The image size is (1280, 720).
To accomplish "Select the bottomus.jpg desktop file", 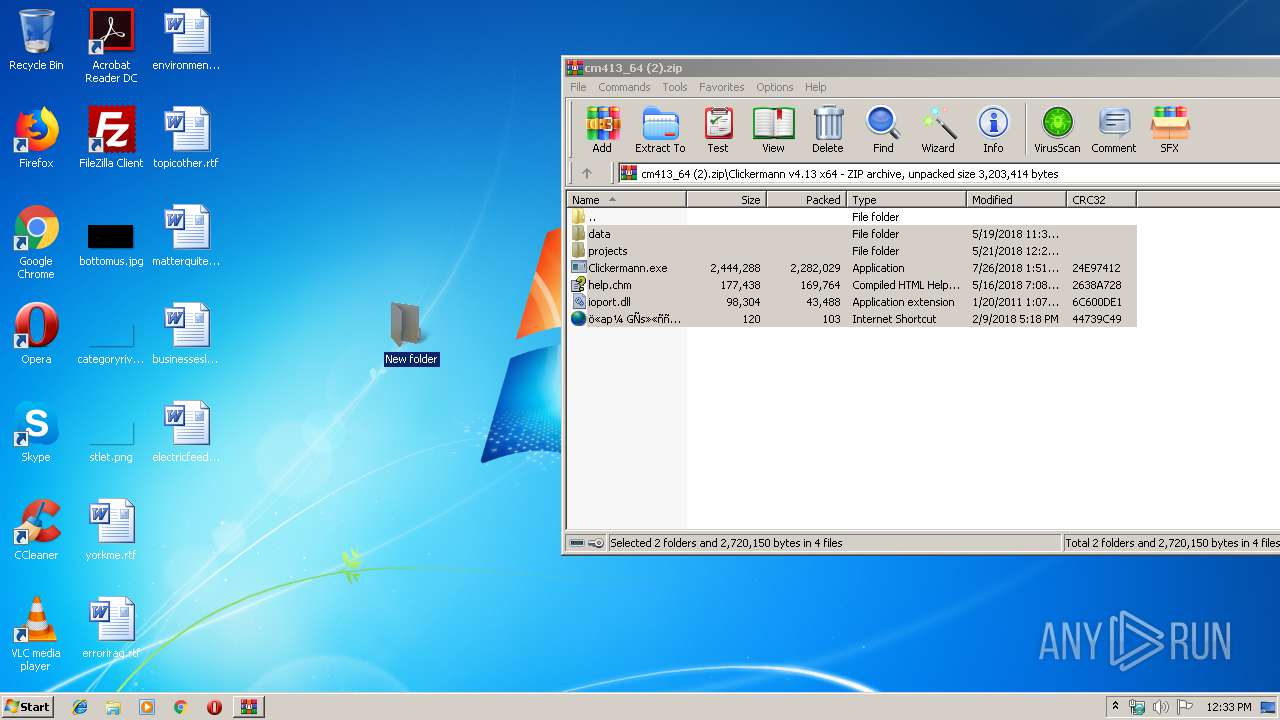I will point(111,245).
